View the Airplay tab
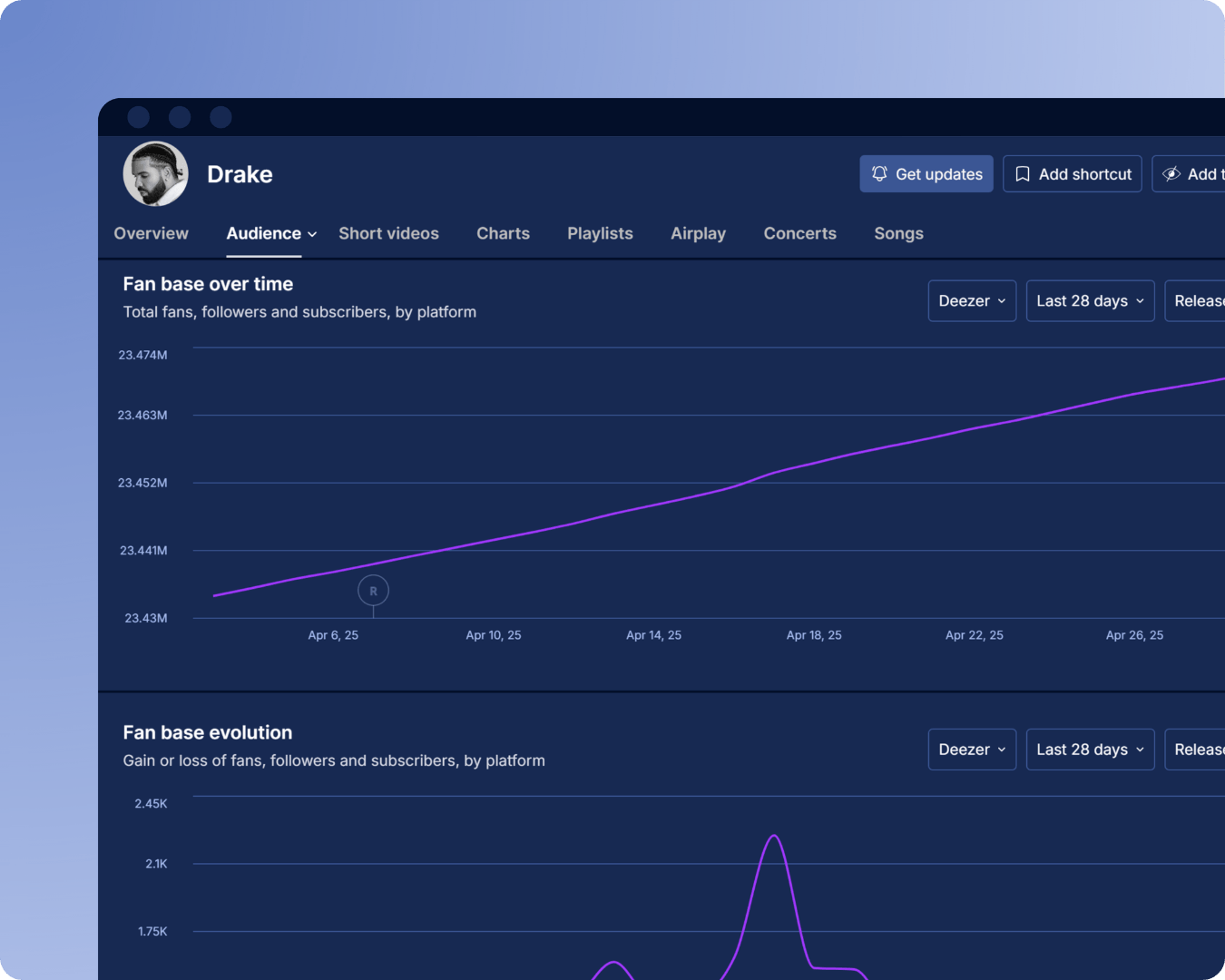Image resolution: width=1225 pixels, height=980 pixels. click(x=698, y=233)
